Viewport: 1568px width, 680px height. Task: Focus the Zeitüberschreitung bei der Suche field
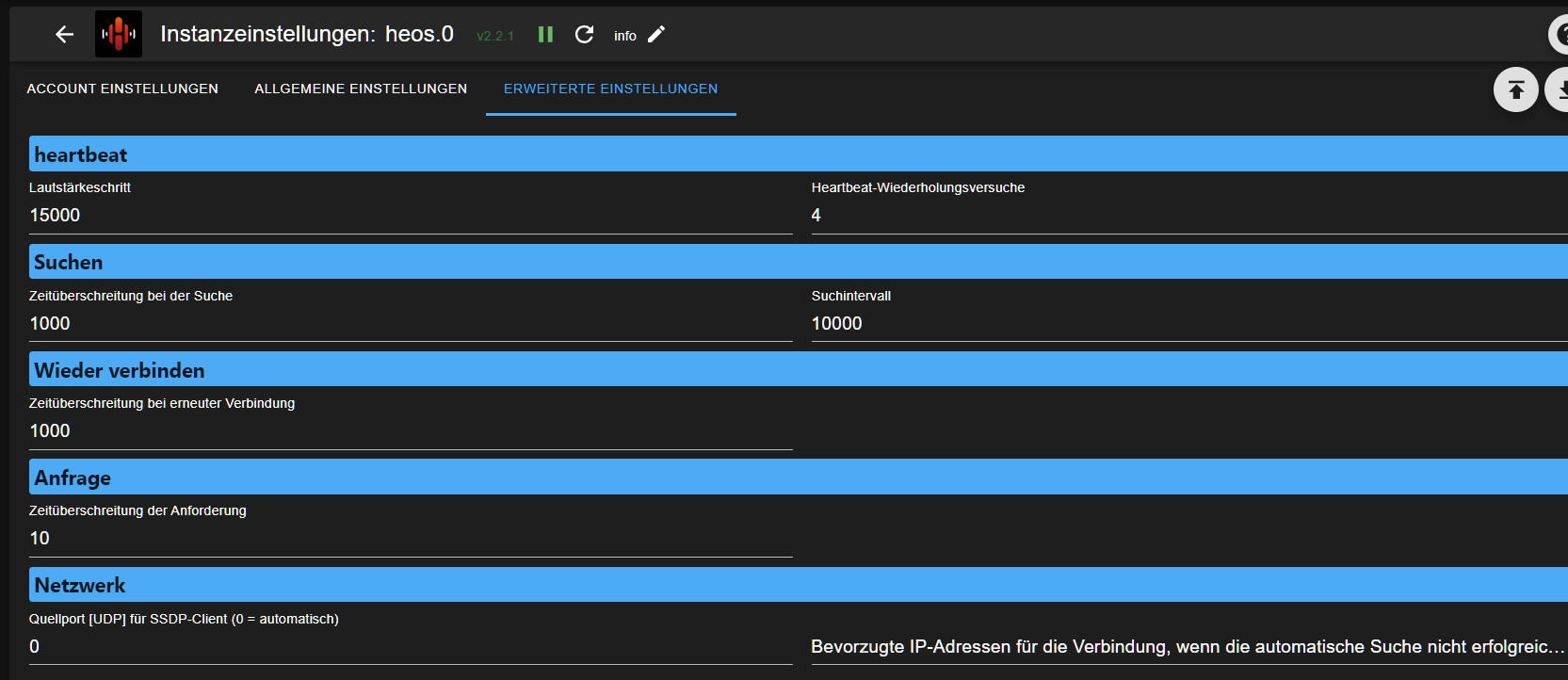coord(411,323)
